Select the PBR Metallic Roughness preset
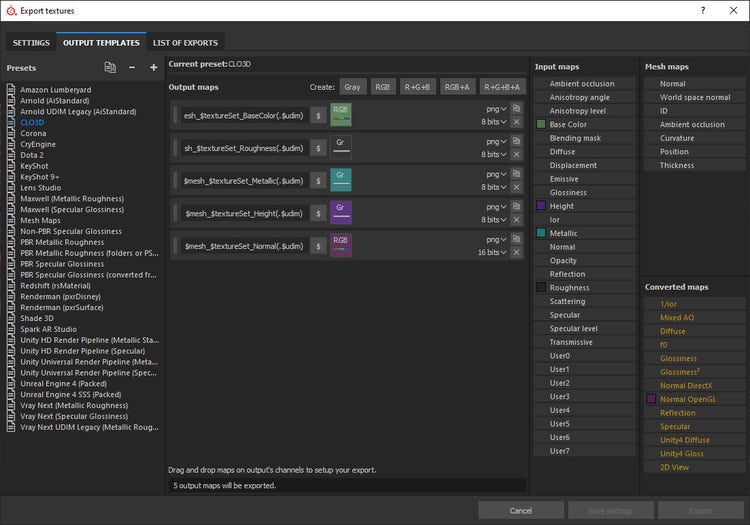 tap(62, 242)
